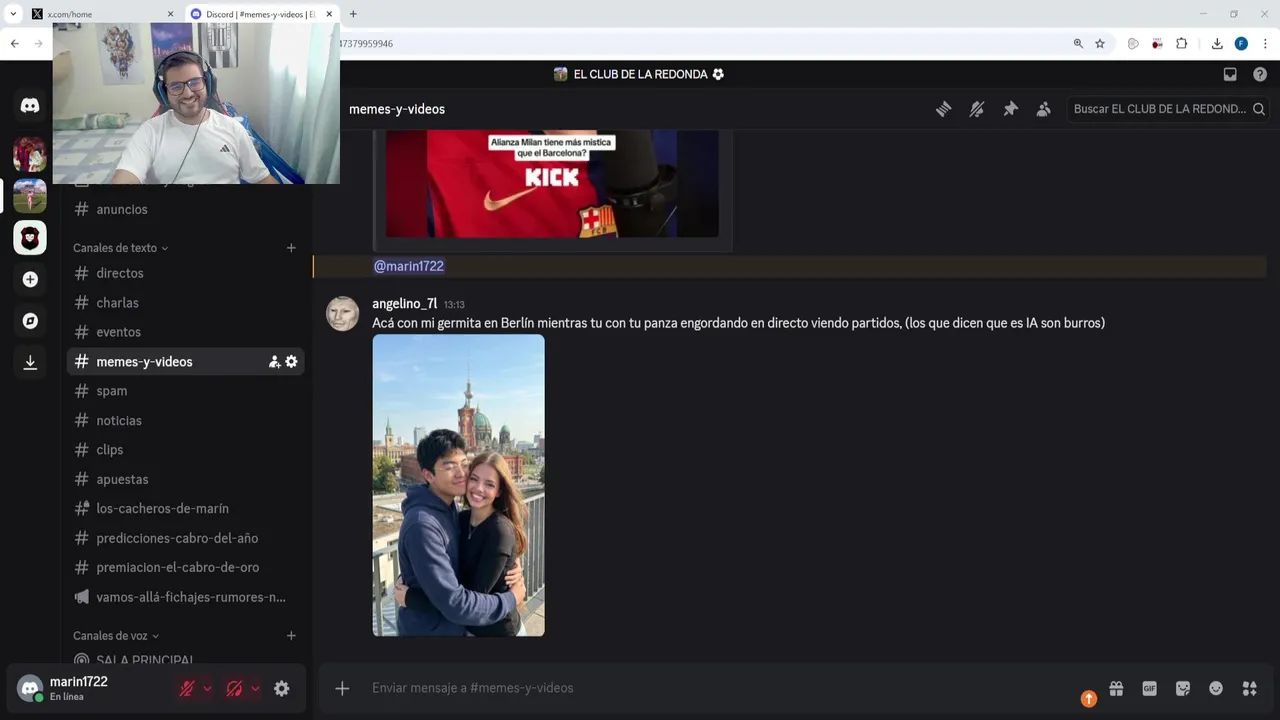Click the Discord inbox icon
Screen dimensions: 1280x720
[1230, 74]
